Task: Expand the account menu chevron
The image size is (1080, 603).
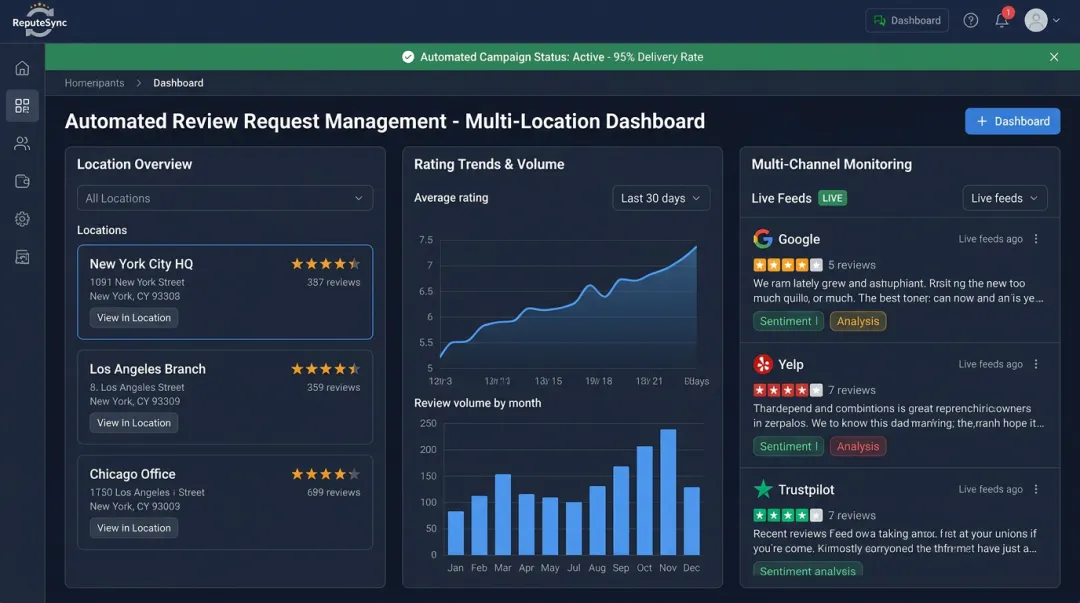Action: (1056, 21)
